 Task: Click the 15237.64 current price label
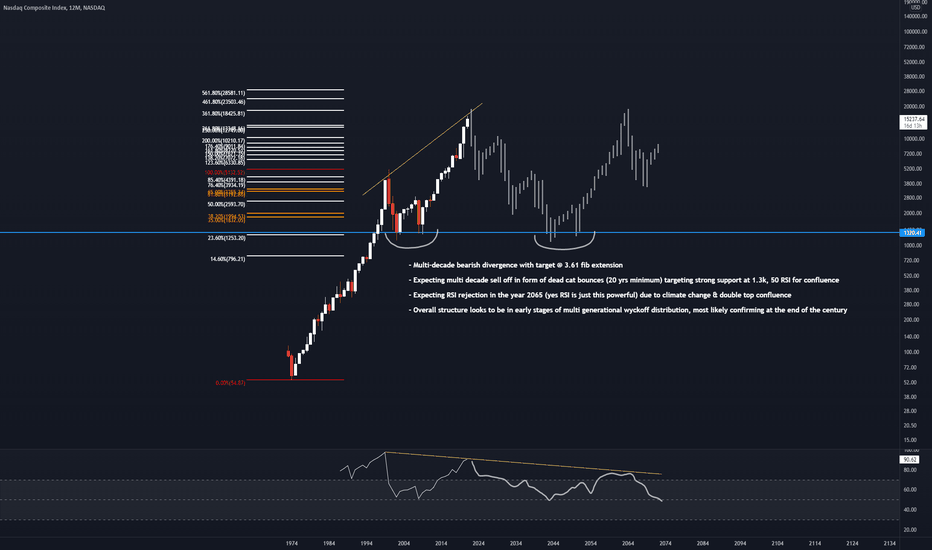[914, 120]
